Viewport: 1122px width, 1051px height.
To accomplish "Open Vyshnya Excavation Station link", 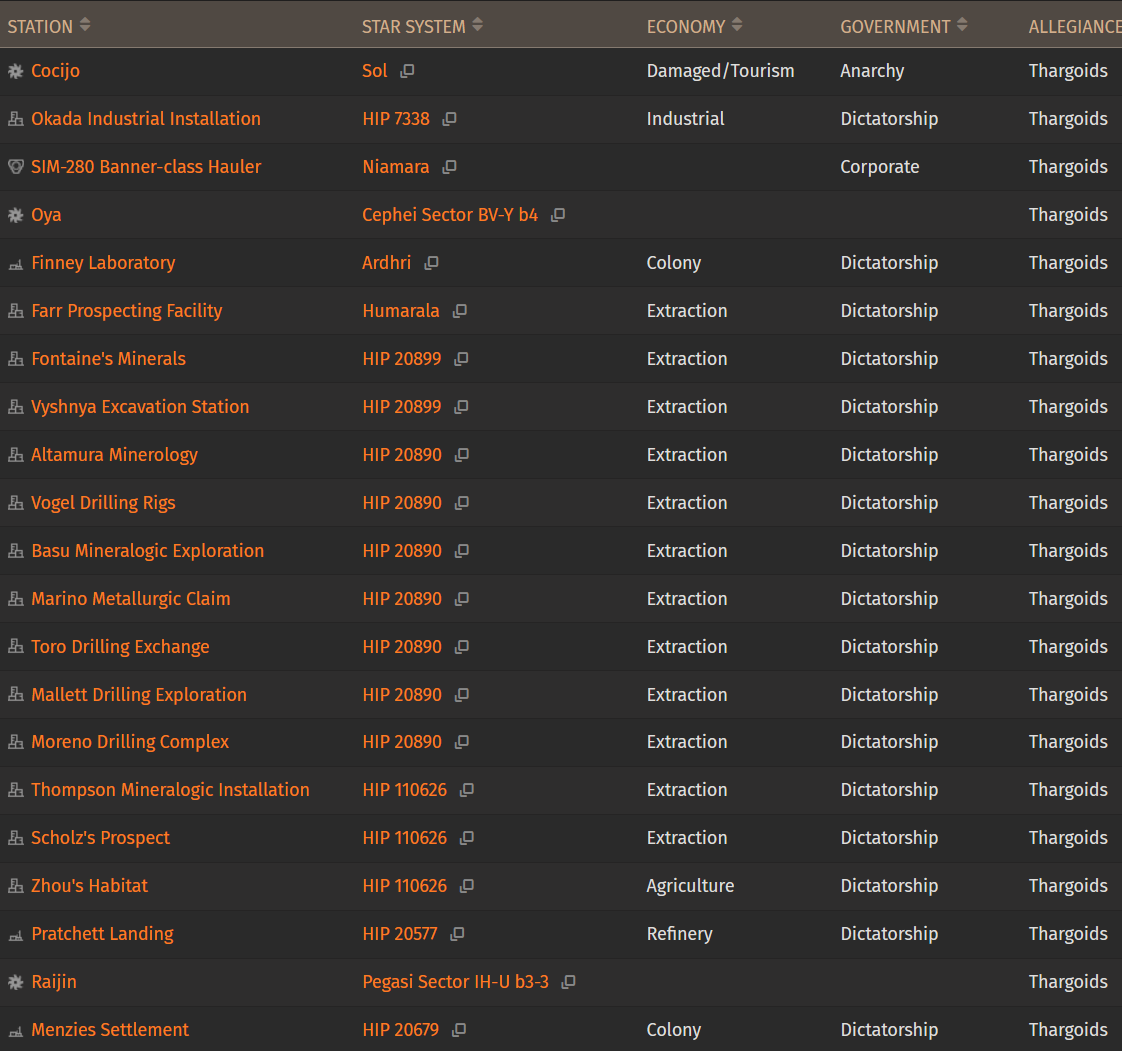I will [x=140, y=406].
